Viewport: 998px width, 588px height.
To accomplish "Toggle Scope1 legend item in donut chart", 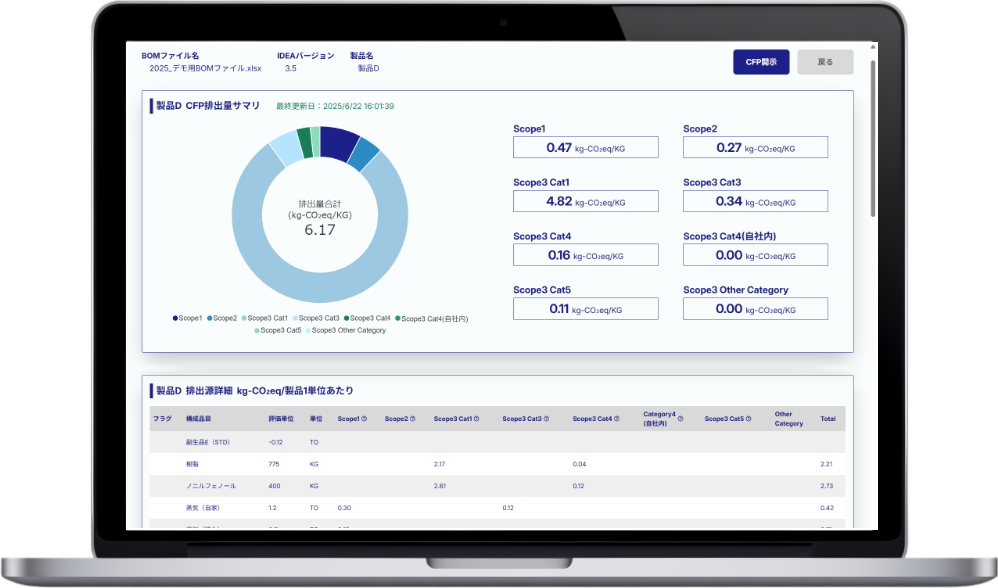I will tap(188, 318).
